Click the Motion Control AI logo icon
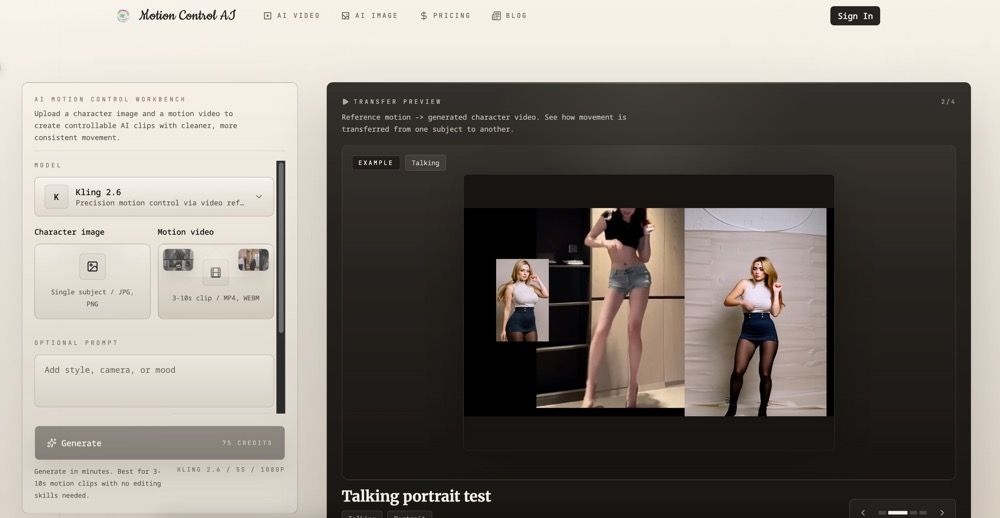 [x=123, y=16]
